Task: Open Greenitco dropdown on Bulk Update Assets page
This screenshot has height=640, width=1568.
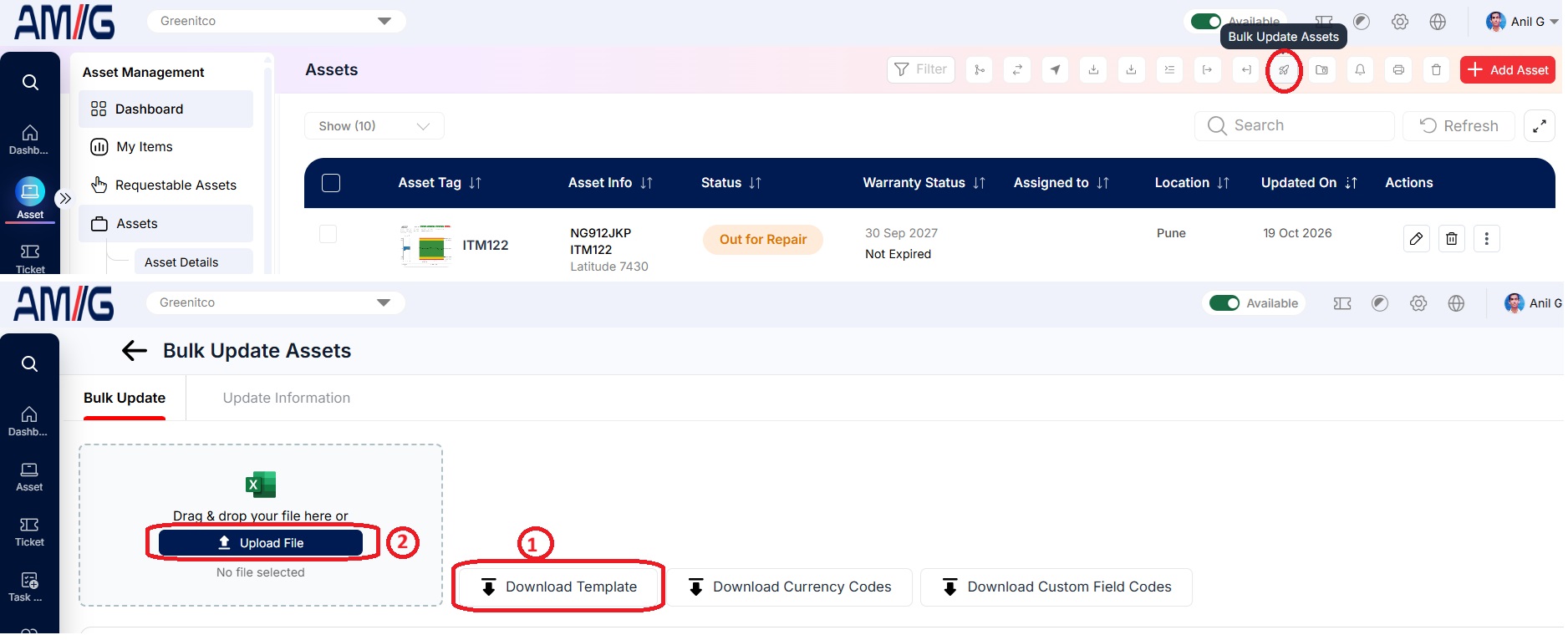Action: click(x=276, y=302)
